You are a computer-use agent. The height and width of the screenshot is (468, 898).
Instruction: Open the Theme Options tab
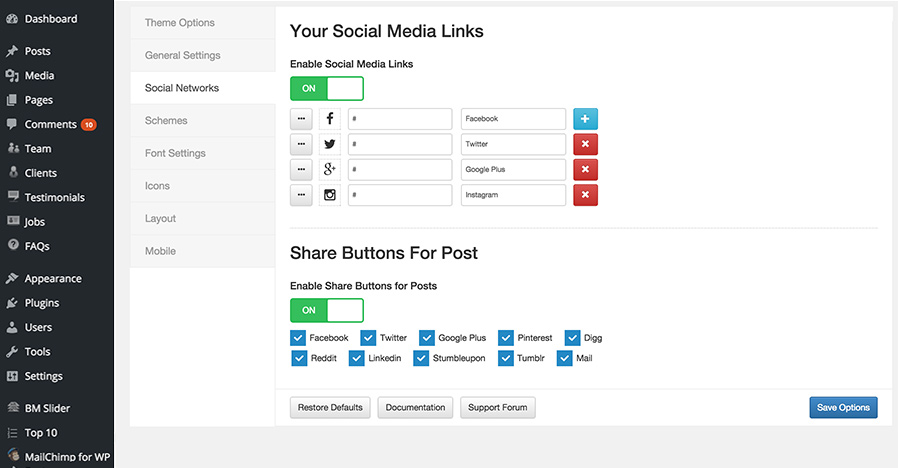(x=203, y=23)
